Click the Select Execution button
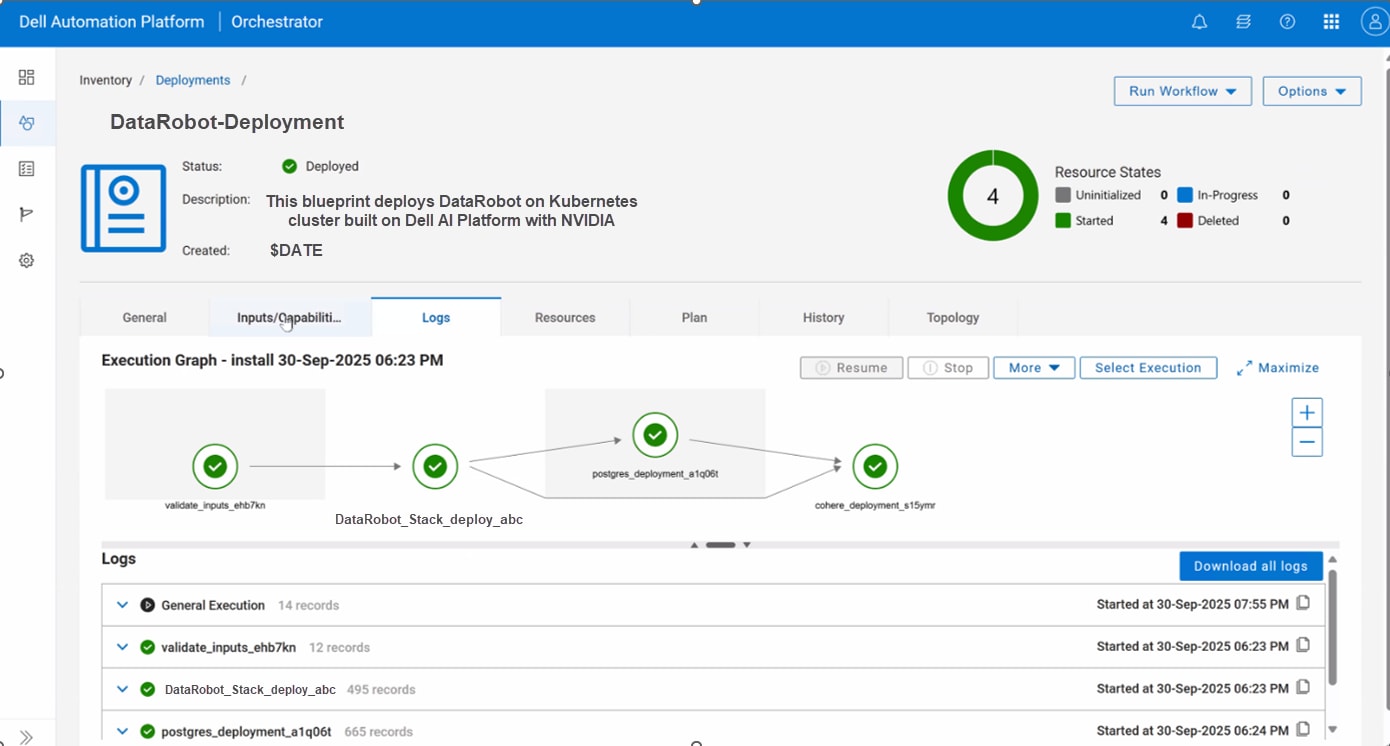This screenshot has height=746, width=1390. pos(1148,368)
